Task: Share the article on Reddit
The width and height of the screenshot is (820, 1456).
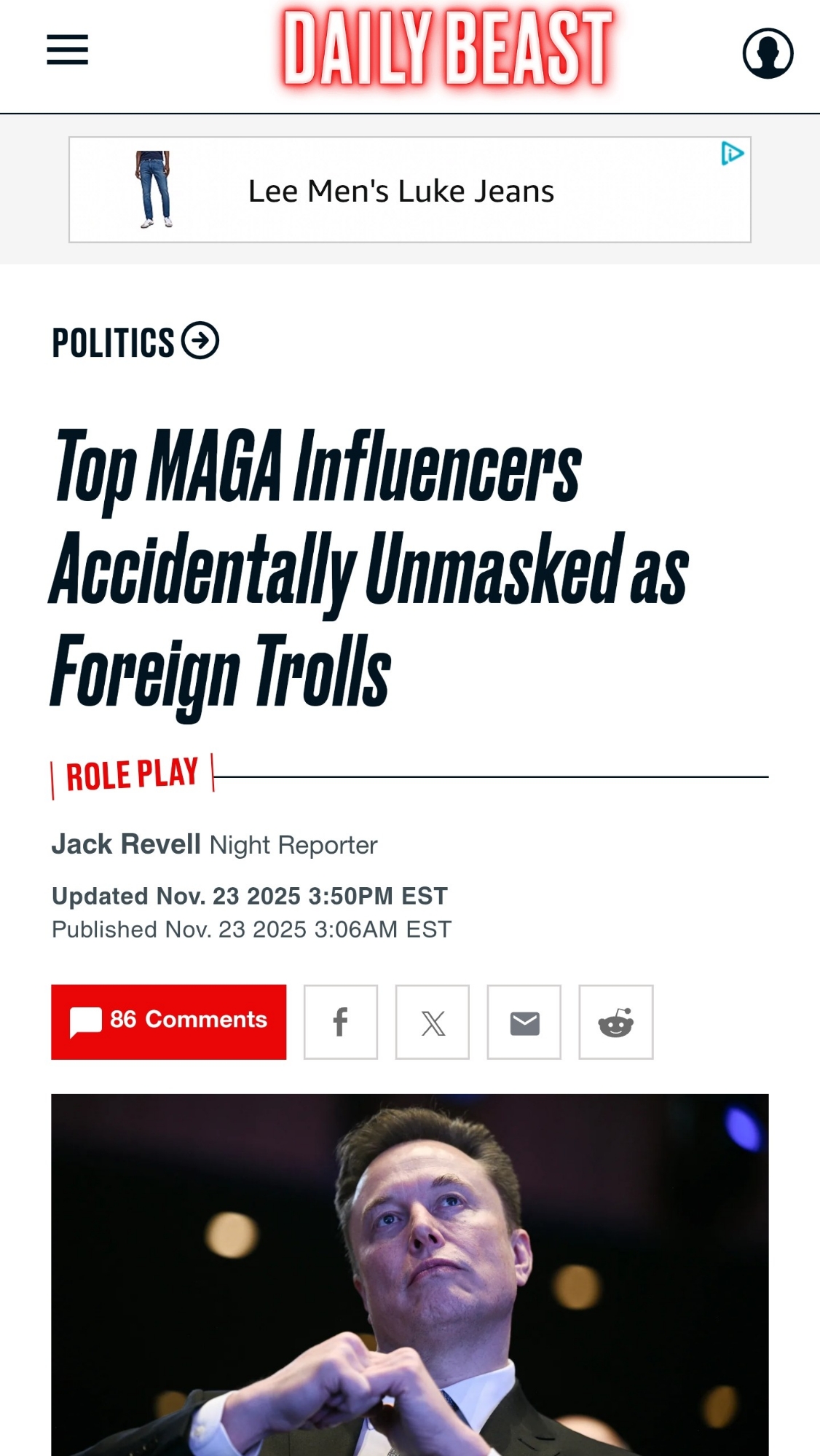Action: point(616,1022)
